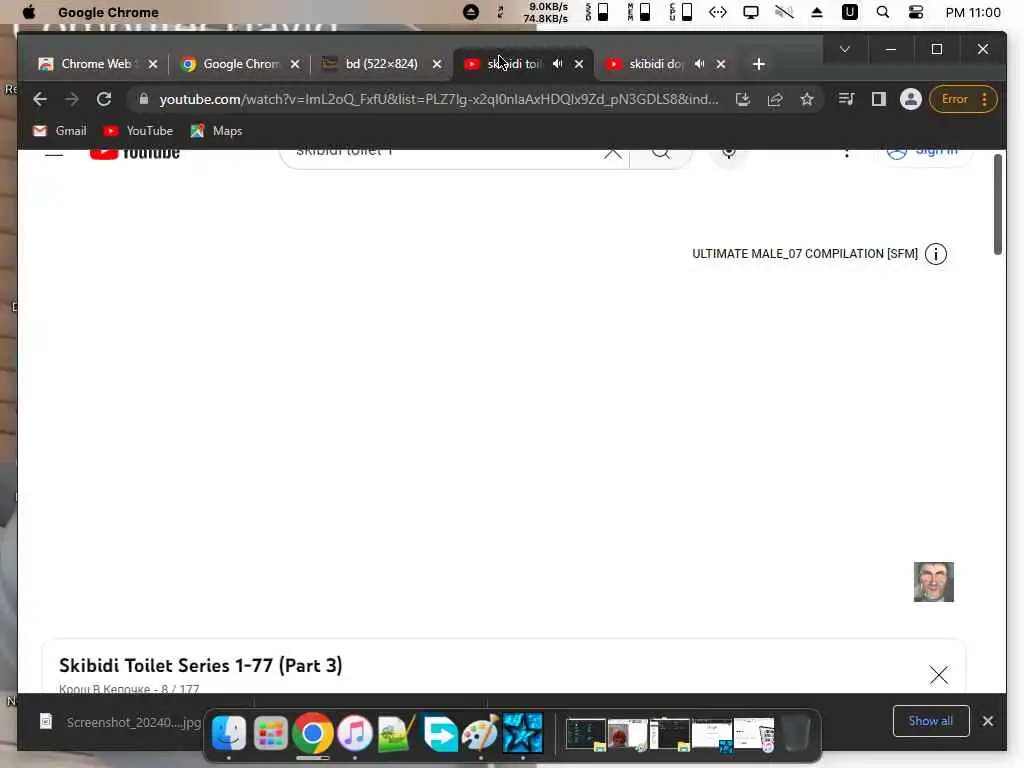Mute the skibidi toilet tab audio
This screenshot has width=1024, height=768.
coord(557,64)
